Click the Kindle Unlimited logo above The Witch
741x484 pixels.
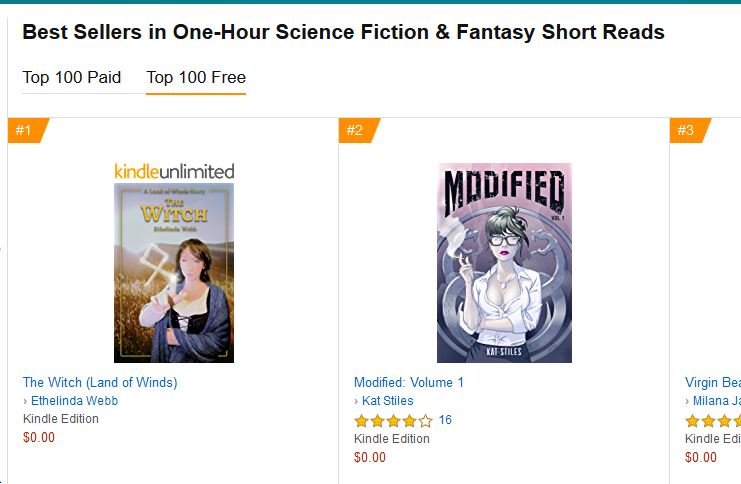[x=174, y=170]
